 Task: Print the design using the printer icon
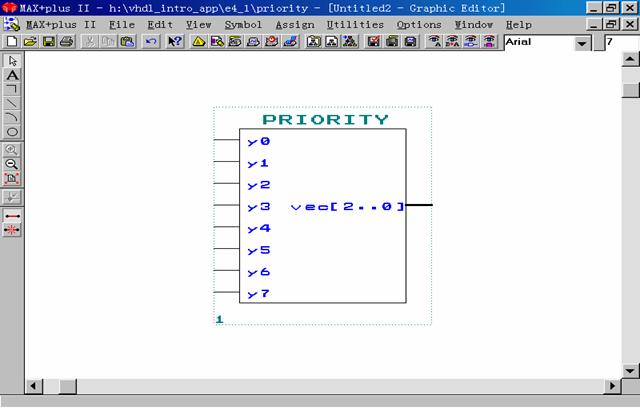click(x=67, y=41)
